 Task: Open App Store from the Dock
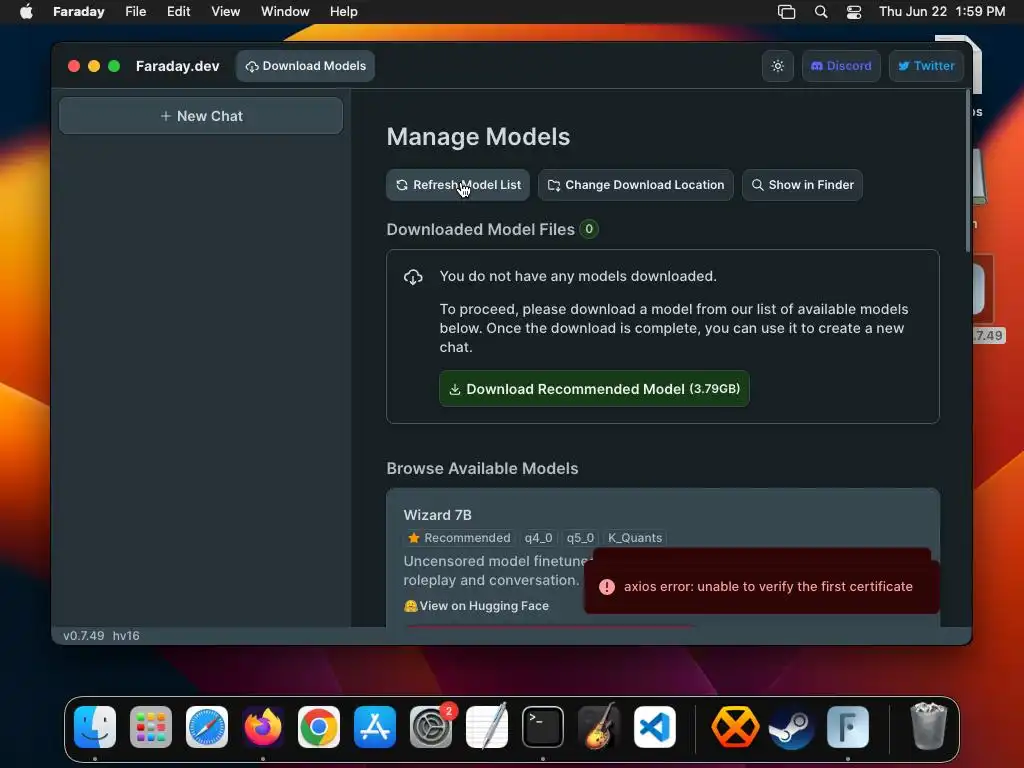click(x=375, y=727)
